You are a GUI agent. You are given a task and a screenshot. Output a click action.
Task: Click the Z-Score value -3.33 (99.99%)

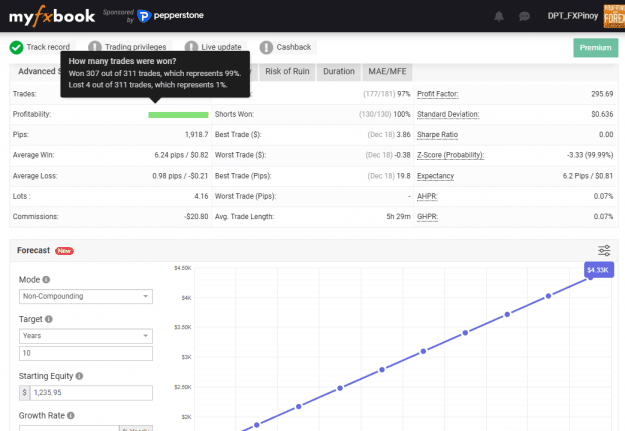[x=590, y=155]
